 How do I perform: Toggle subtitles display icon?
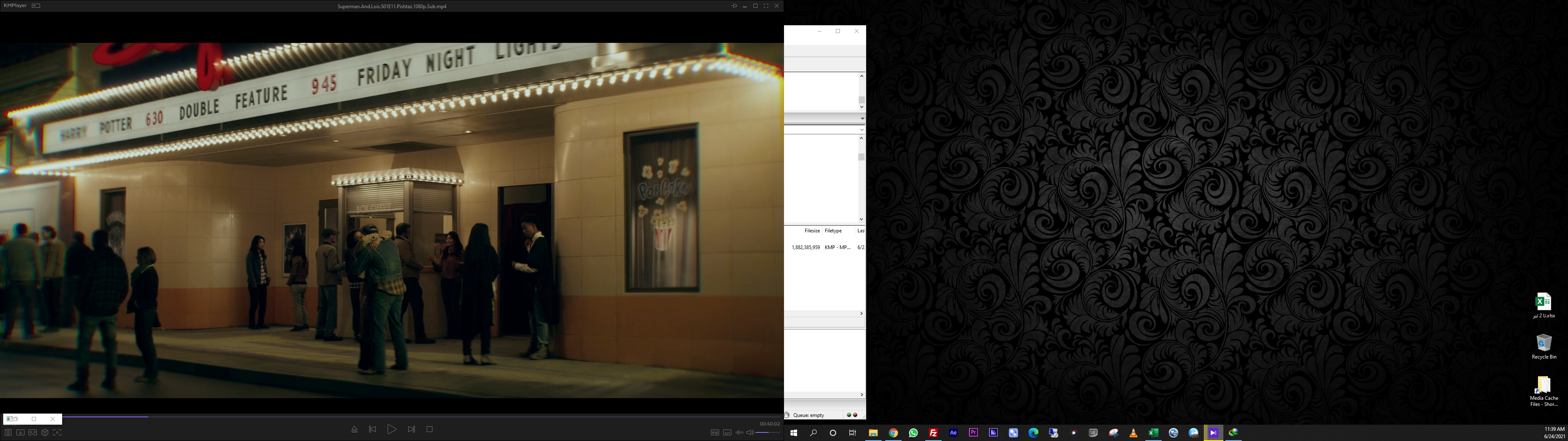727,432
